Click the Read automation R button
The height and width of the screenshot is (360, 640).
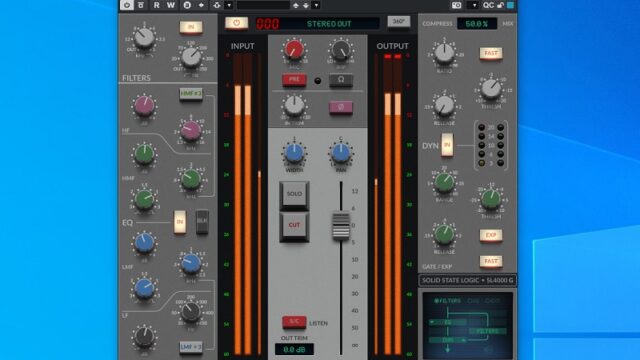pyautogui.click(x=157, y=5)
